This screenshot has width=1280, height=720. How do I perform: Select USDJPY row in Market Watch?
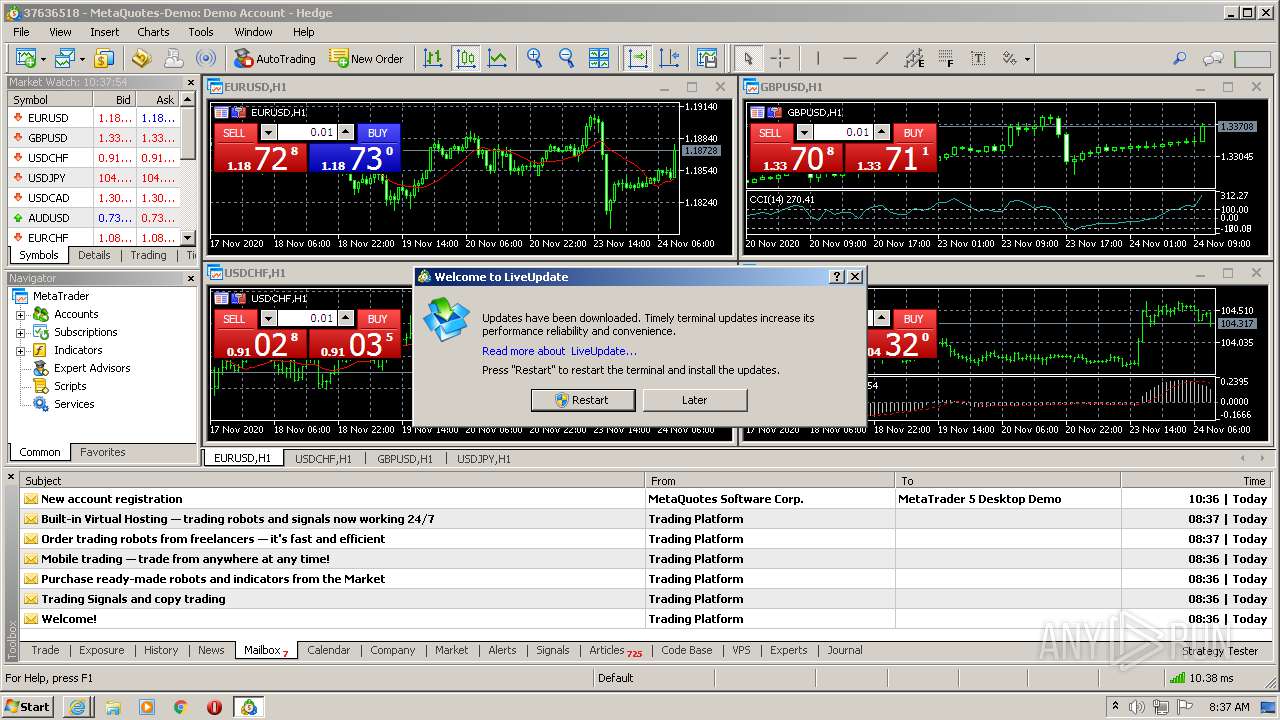(94, 178)
